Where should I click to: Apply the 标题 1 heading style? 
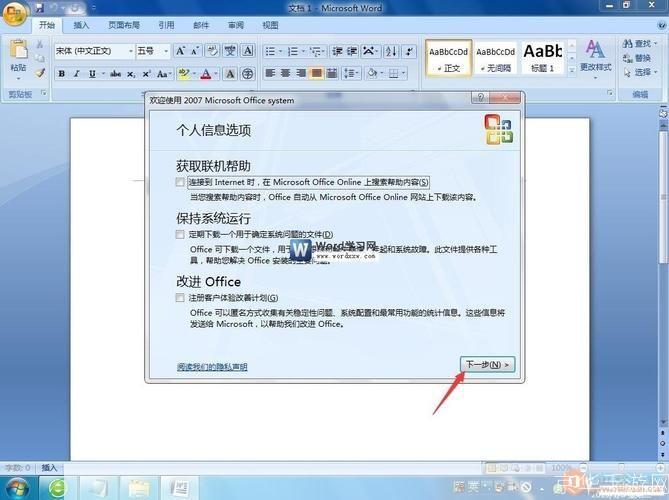543,58
